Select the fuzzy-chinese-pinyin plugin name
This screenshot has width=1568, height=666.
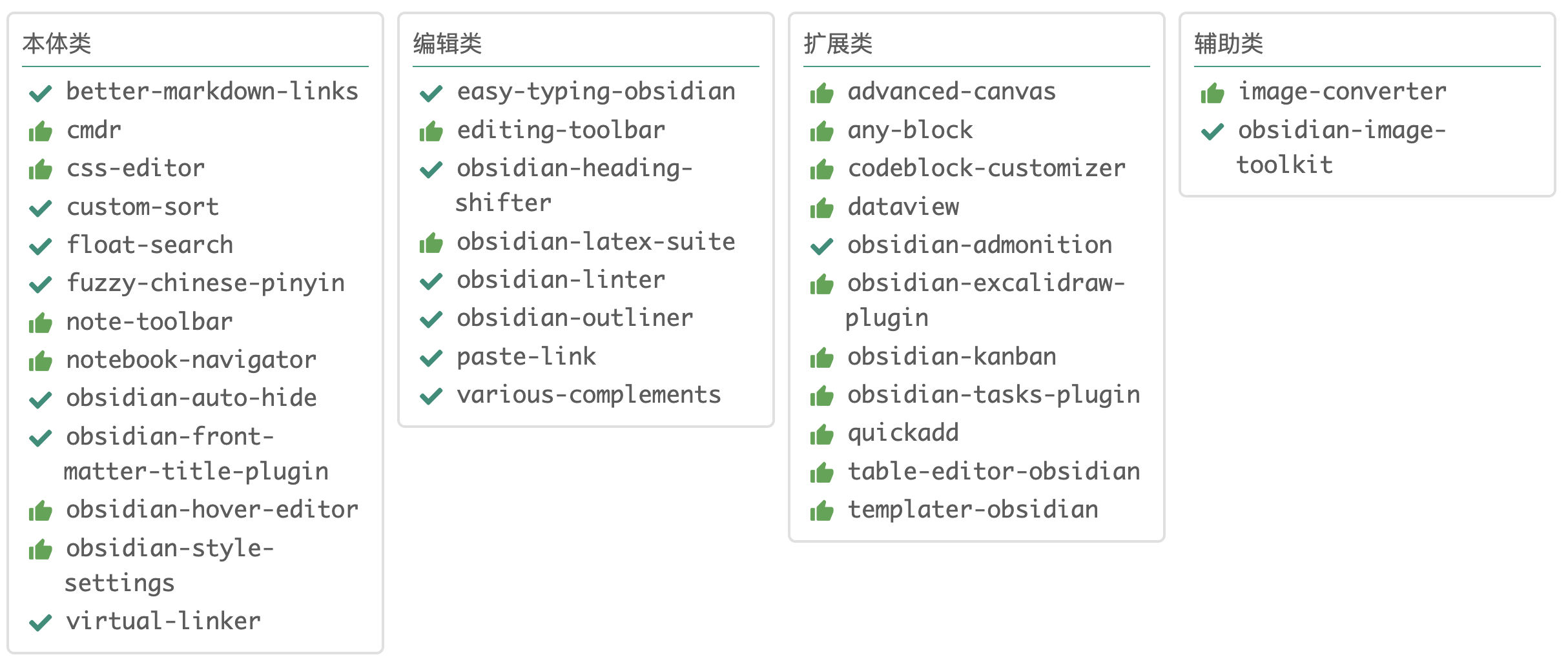tap(206, 283)
